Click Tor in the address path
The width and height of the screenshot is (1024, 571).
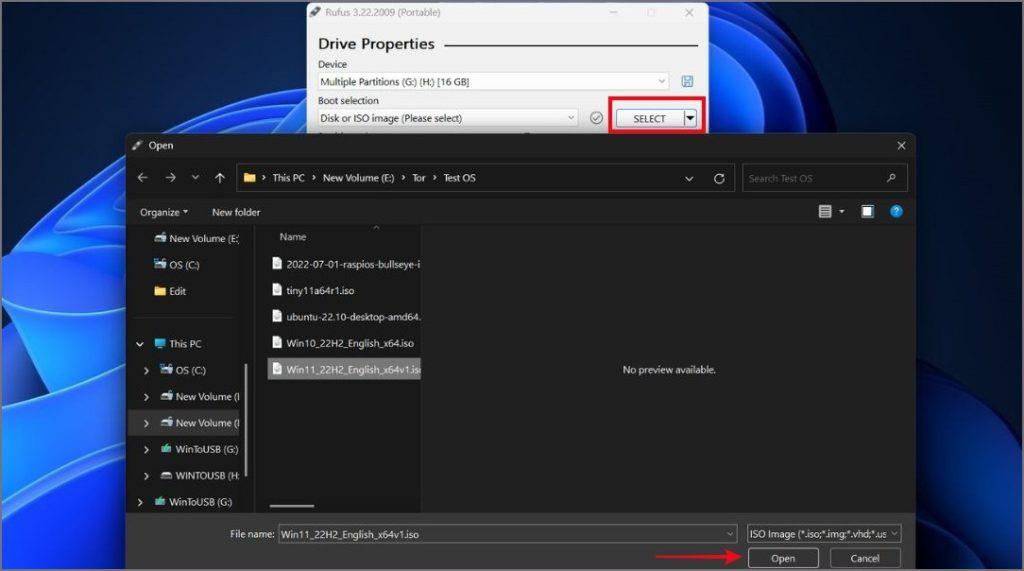pyautogui.click(x=419, y=178)
